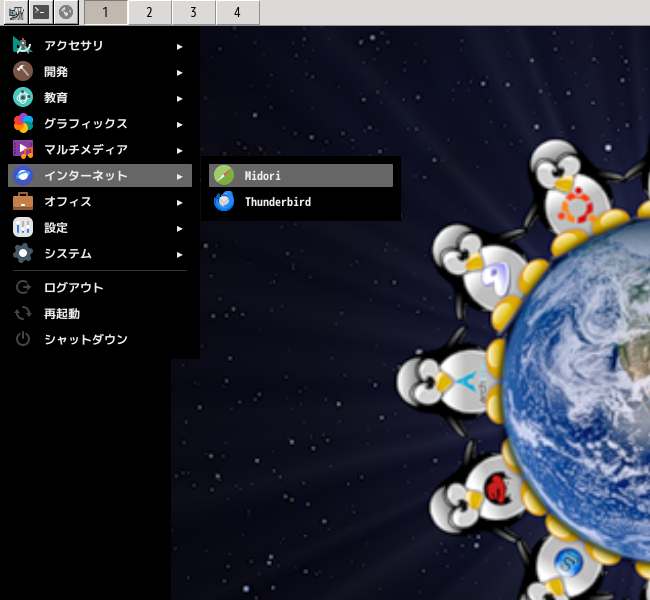This screenshot has width=650, height=600.
Task: Click the アクセサリ category icon
Action: [x=23, y=46]
